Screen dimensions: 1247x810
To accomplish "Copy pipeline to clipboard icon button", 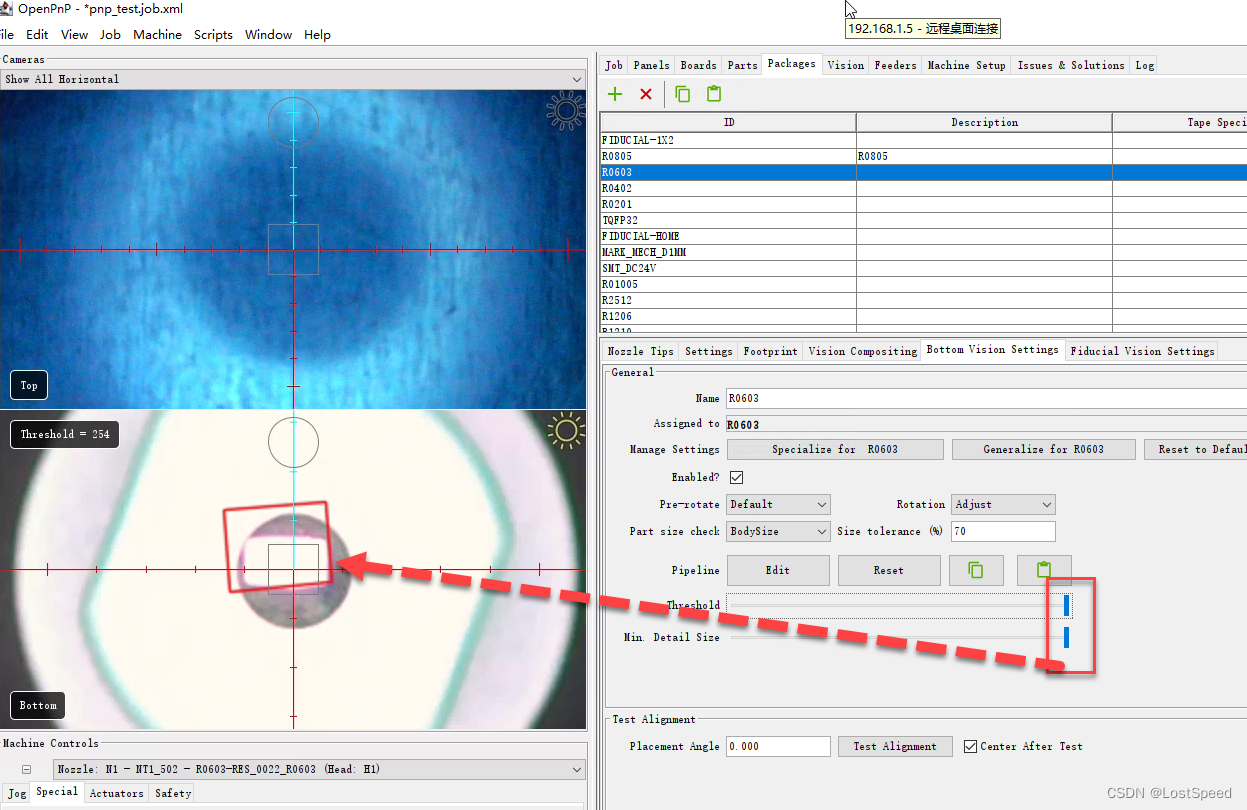I will point(976,570).
